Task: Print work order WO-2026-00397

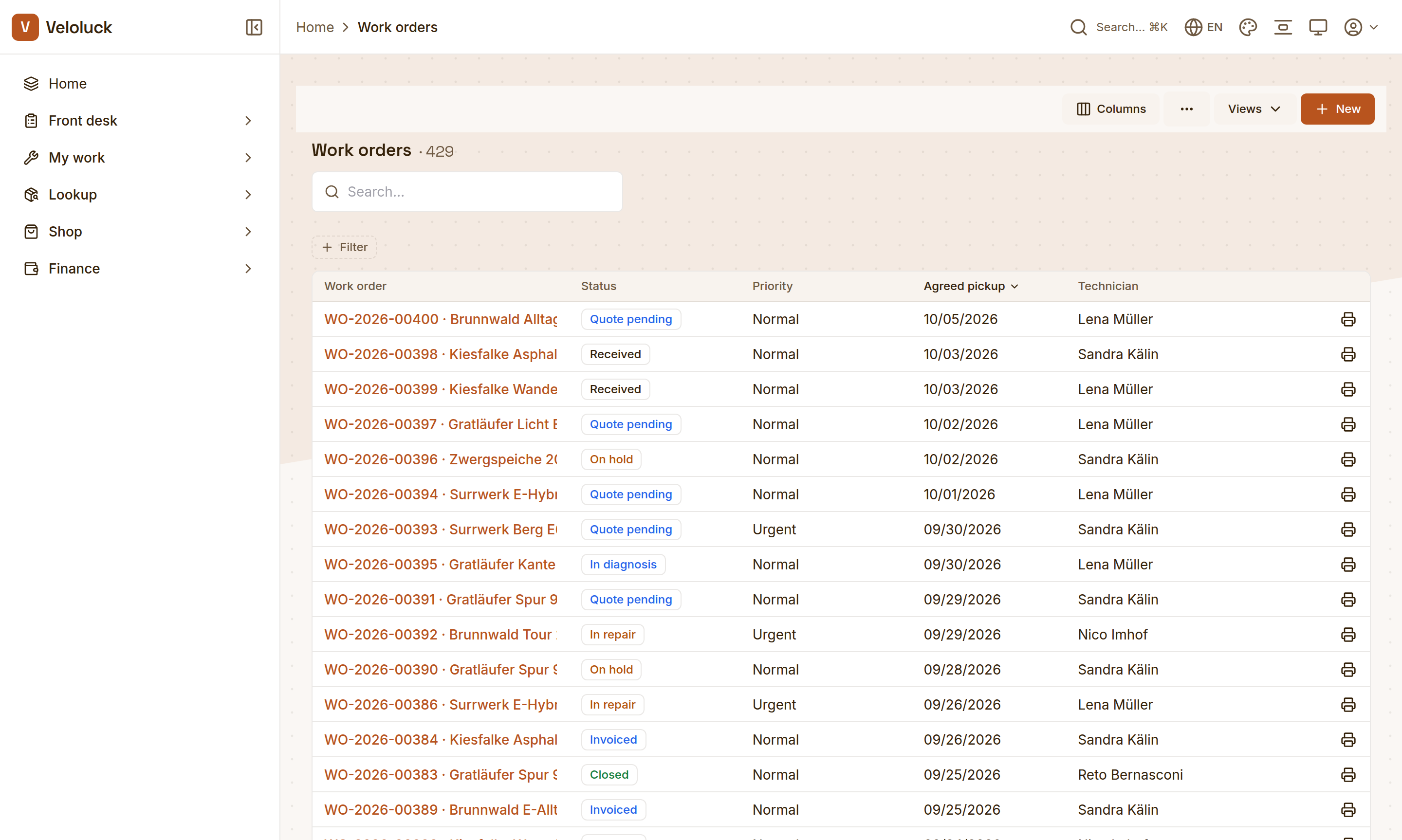Action: tap(1348, 424)
